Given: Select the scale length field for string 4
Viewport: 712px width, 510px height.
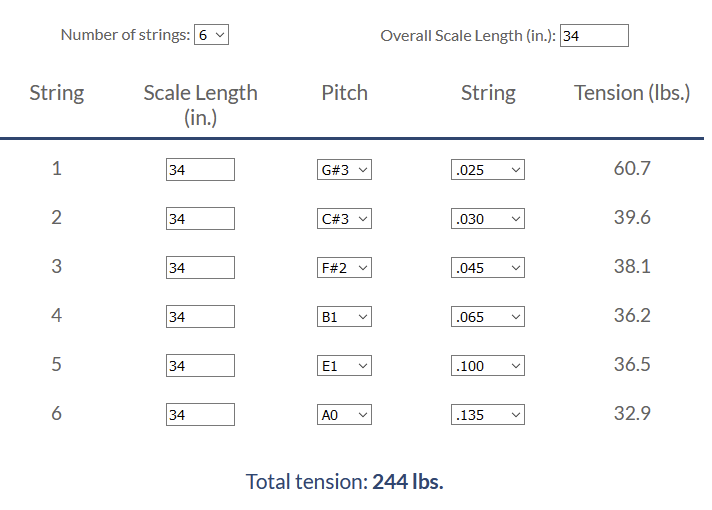Looking at the screenshot, I should pyautogui.click(x=200, y=317).
